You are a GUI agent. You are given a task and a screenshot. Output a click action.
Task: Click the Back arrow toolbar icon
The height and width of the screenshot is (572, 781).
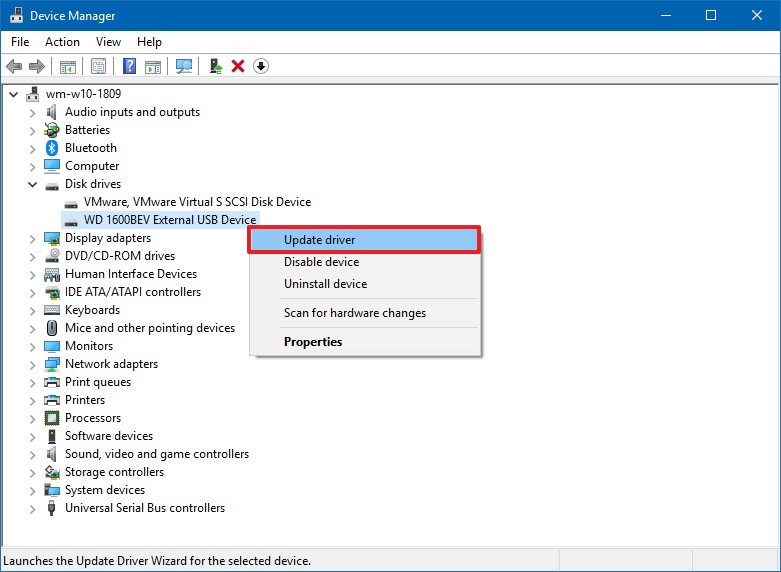pos(14,66)
